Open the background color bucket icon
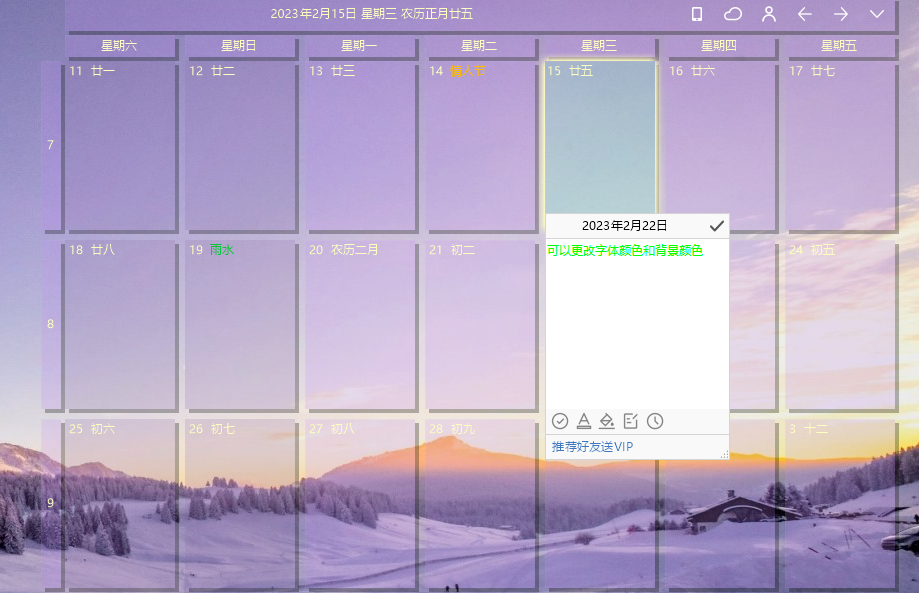The width and height of the screenshot is (919, 593). click(607, 421)
